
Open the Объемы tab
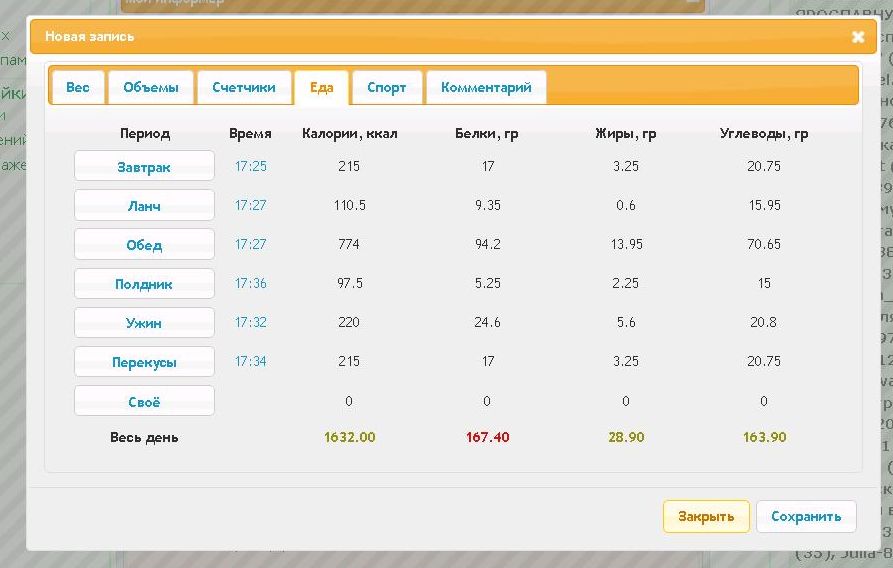click(x=151, y=87)
